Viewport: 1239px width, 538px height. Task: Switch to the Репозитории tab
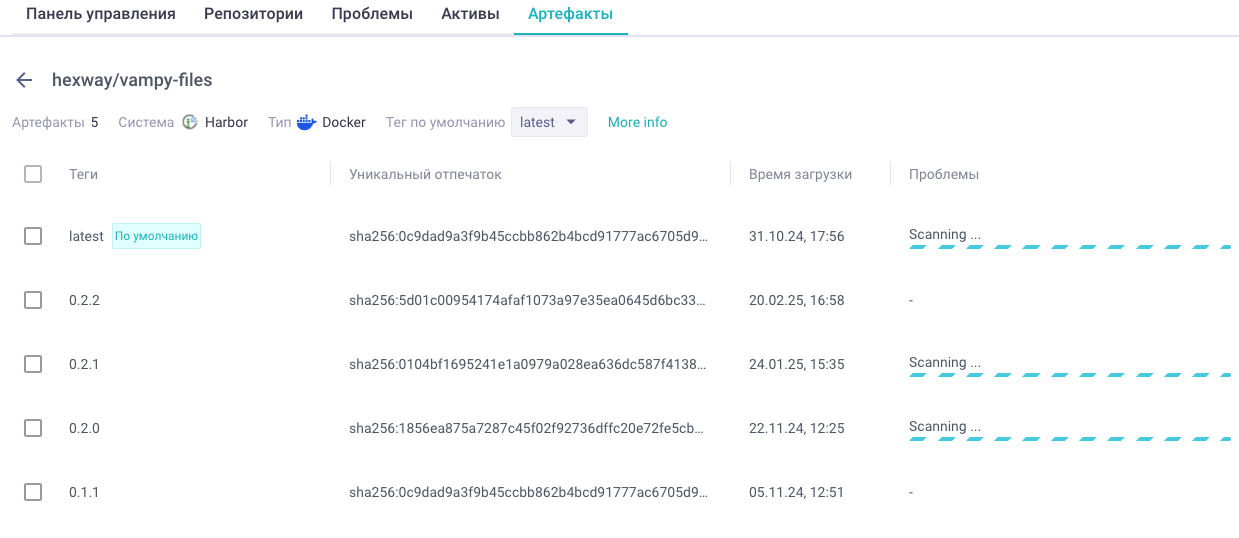[x=253, y=14]
